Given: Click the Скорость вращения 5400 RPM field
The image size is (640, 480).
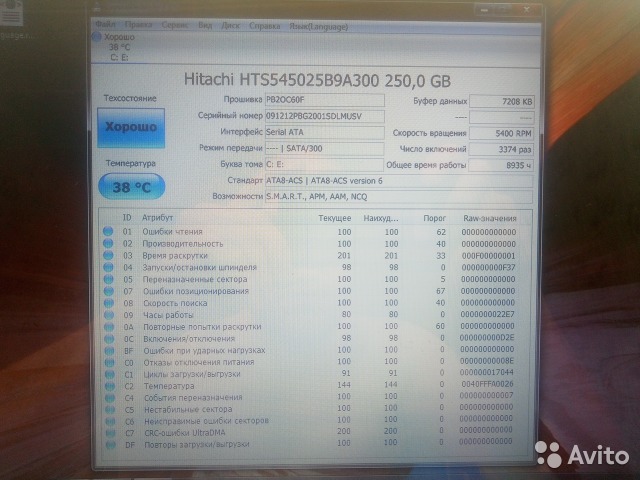Looking at the screenshot, I should point(502,133).
